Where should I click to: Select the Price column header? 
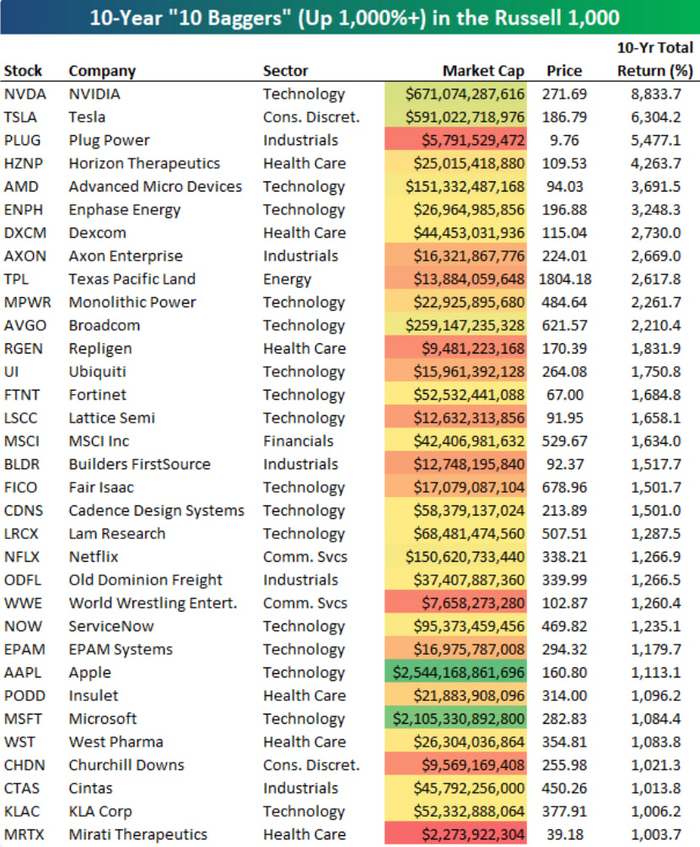[x=564, y=71]
